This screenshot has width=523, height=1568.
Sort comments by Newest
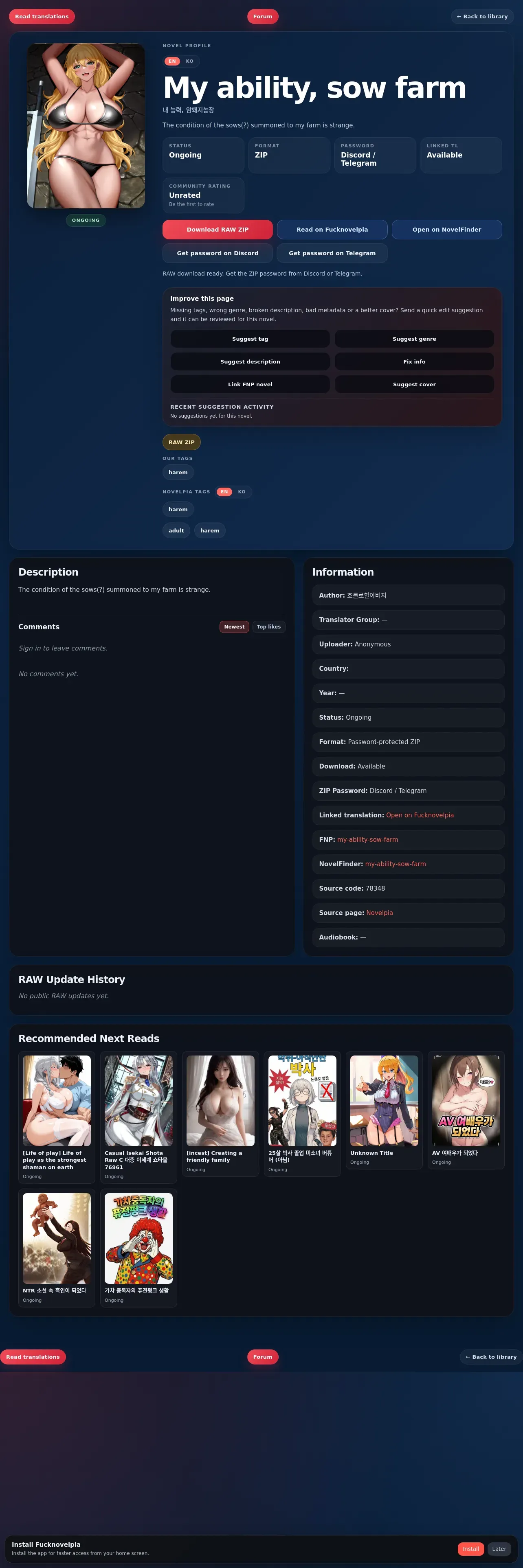tap(234, 626)
